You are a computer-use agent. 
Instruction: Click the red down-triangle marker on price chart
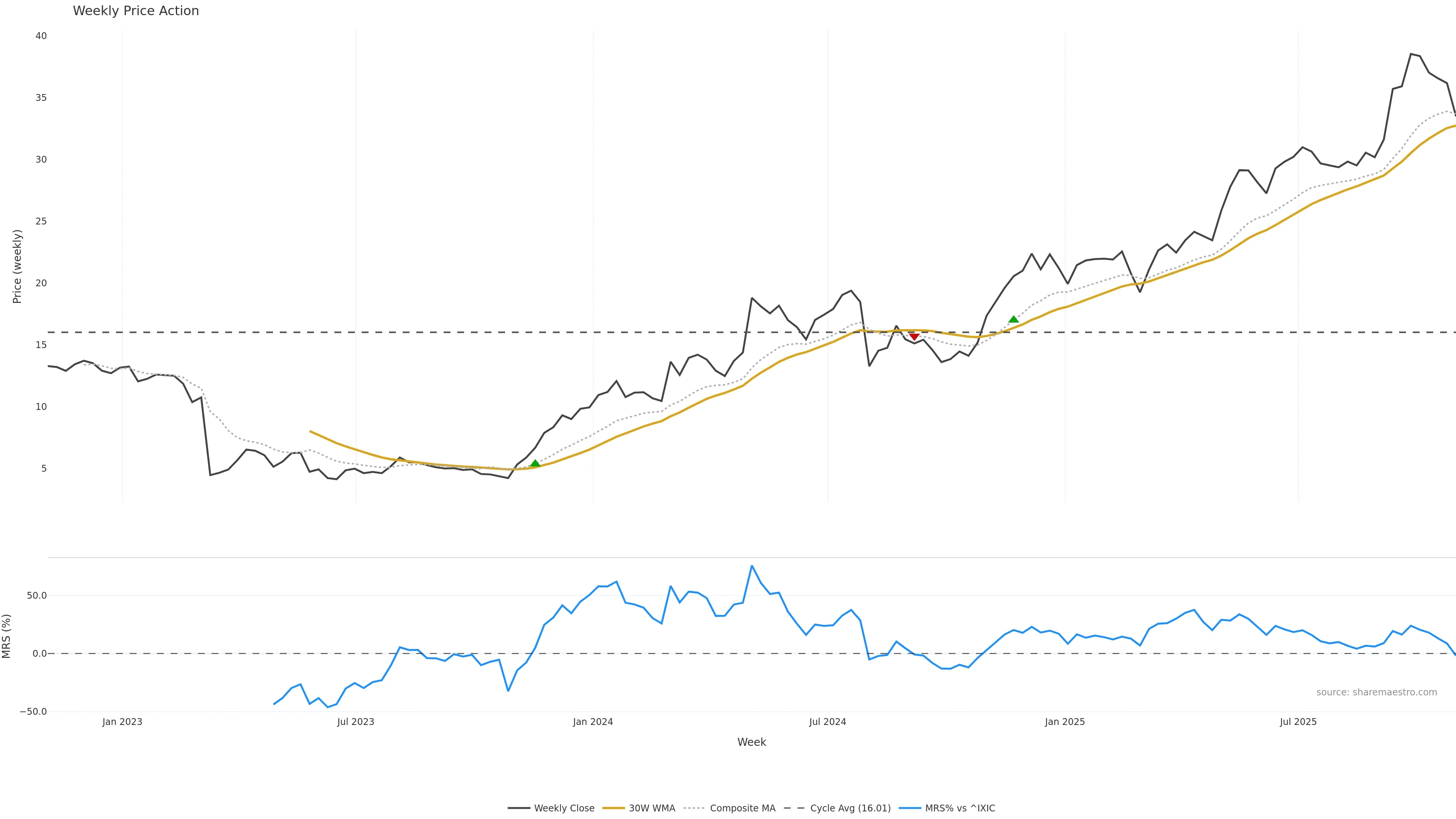914,337
